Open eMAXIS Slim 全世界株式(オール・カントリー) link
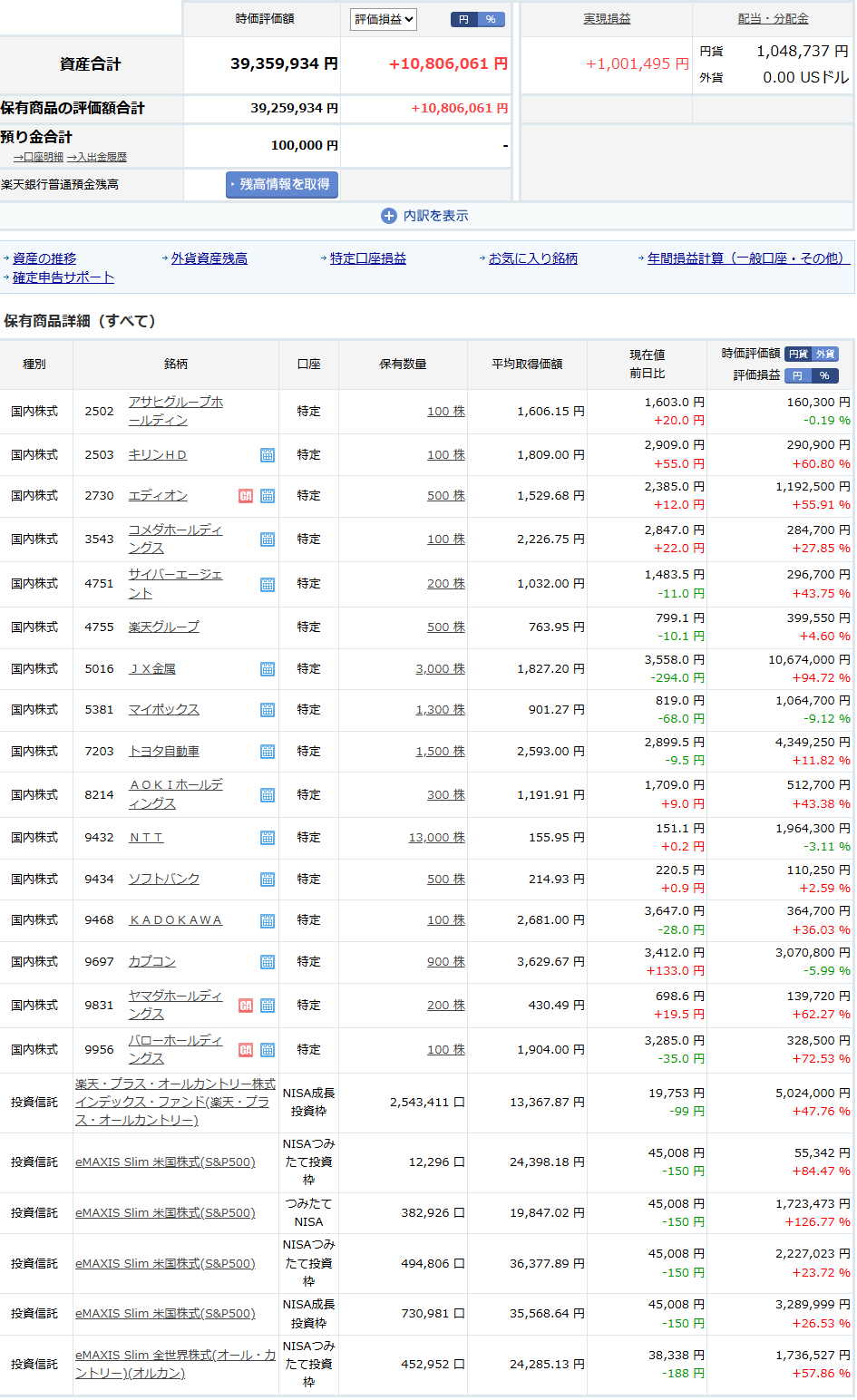The width and height of the screenshot is (857, 1400). 176,1364
